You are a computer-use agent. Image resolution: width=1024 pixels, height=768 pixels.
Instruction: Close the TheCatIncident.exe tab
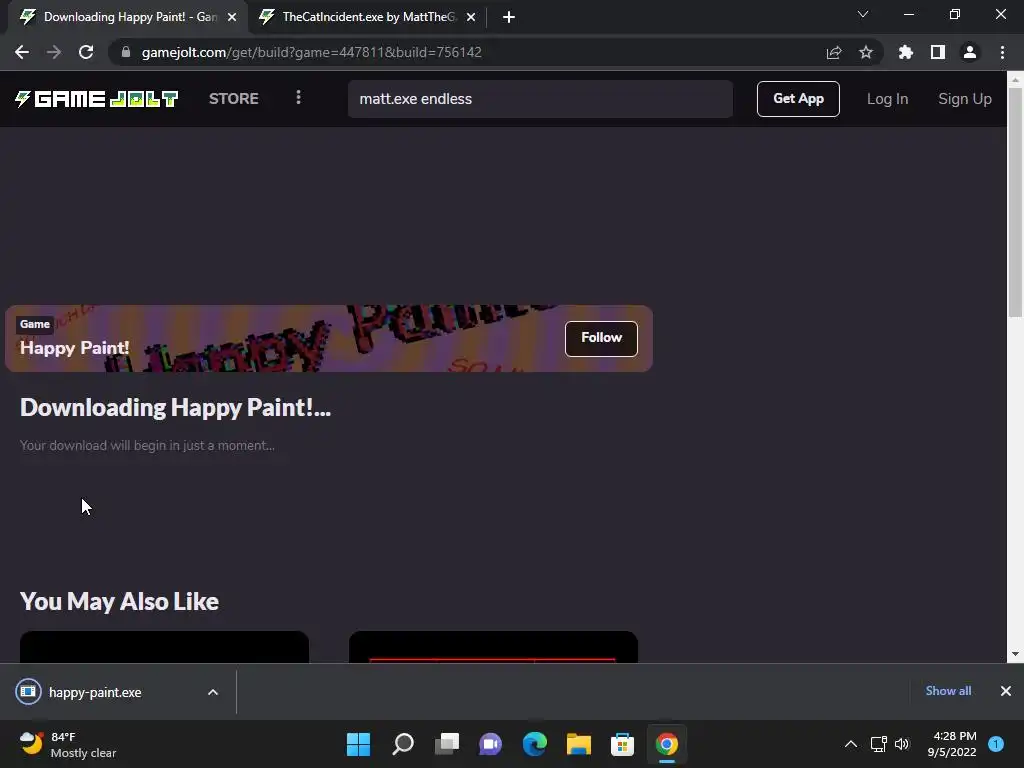[x=471, y=17]
